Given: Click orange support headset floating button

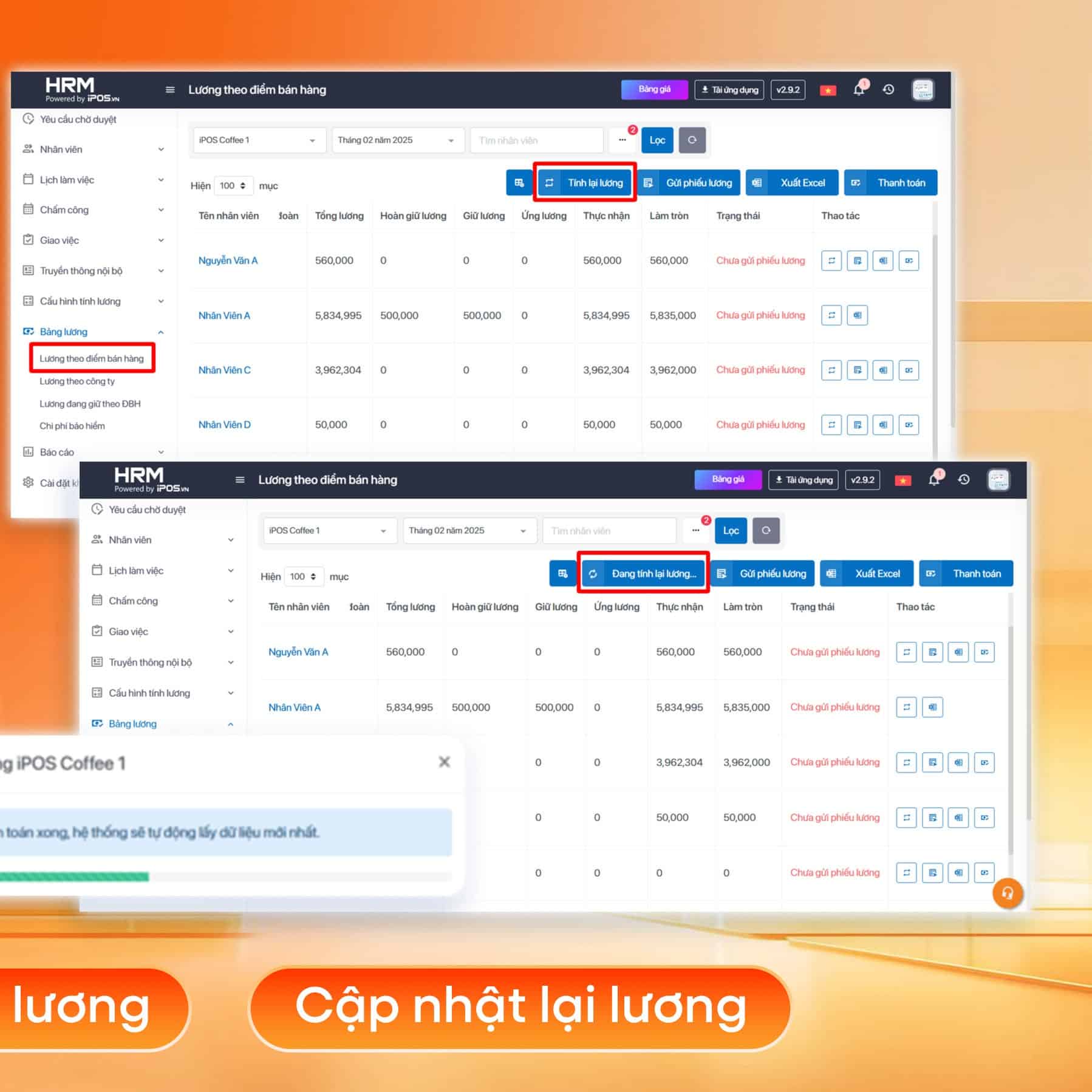Looking at the screenshot, I should pyautogui.click(x=1008, y=893).
